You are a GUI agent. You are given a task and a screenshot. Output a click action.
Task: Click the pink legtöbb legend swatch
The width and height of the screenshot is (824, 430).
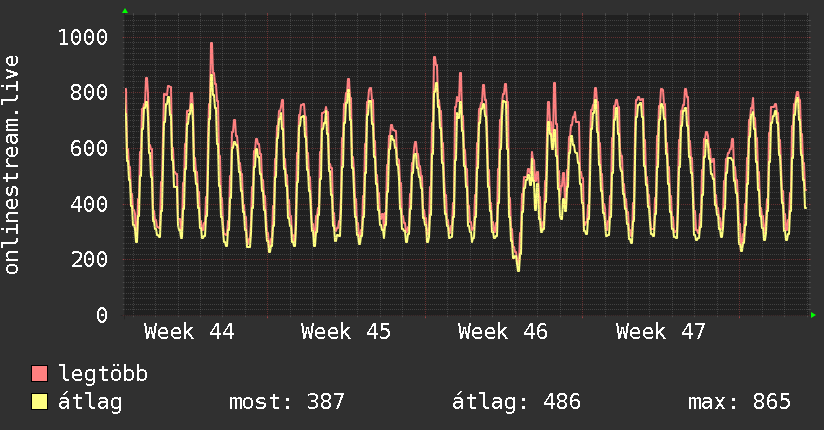[39, 373]
